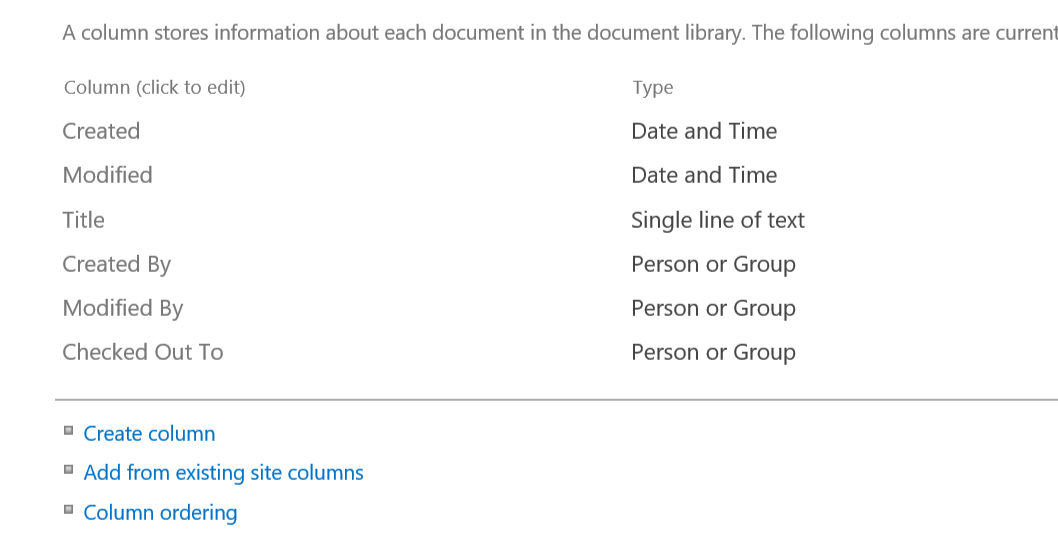Open the Created column to edit
Viewport: 1058px width, 540px height.
coord(101,131)
